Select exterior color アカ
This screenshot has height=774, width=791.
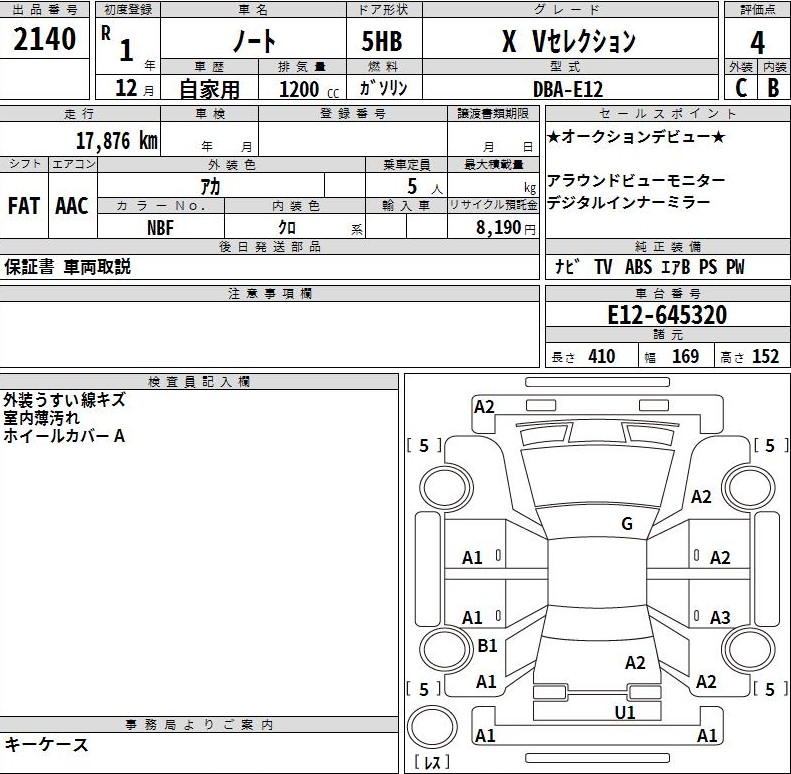coord(210,187)
